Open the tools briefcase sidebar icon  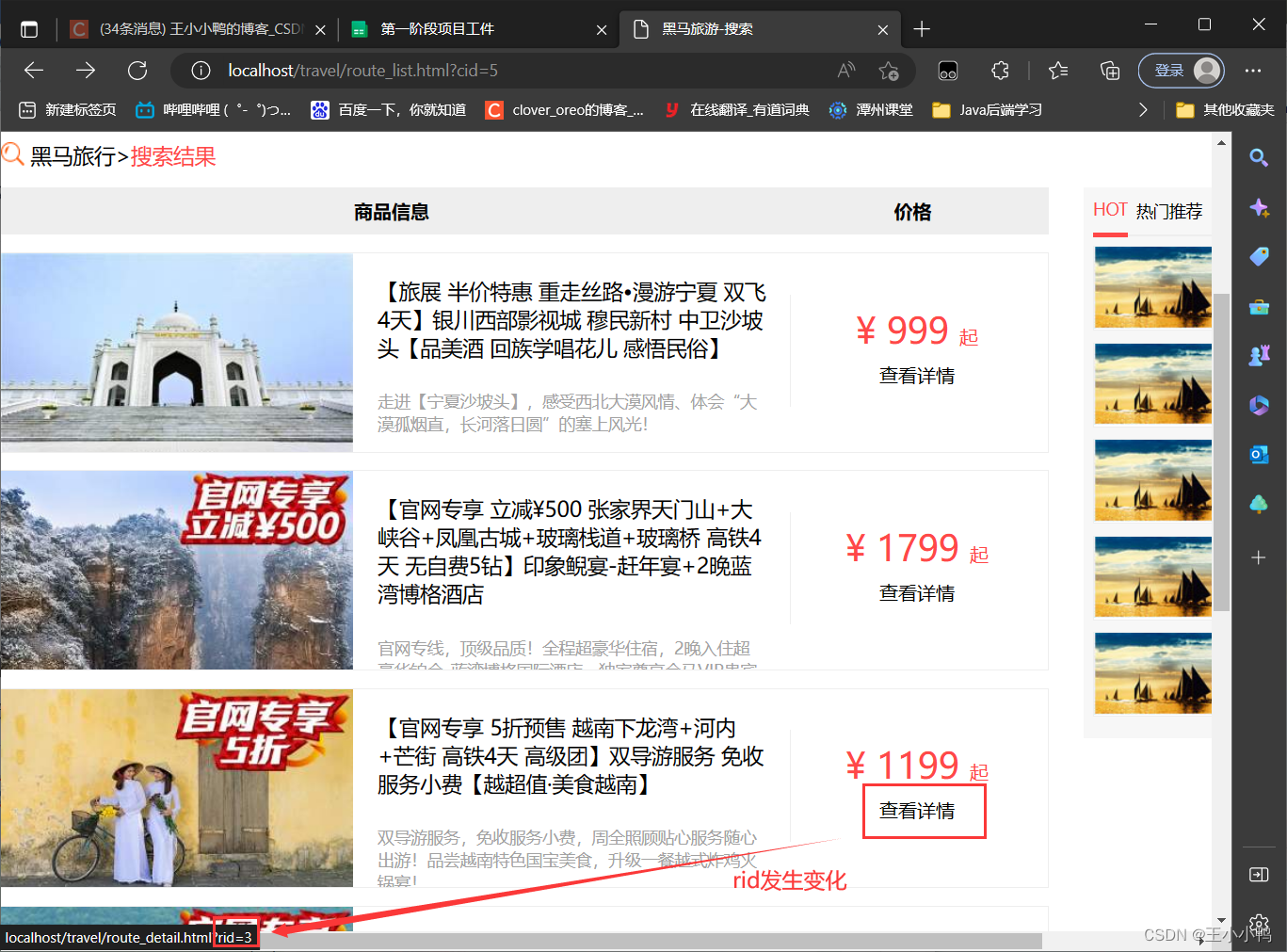tap(1259, 307)
